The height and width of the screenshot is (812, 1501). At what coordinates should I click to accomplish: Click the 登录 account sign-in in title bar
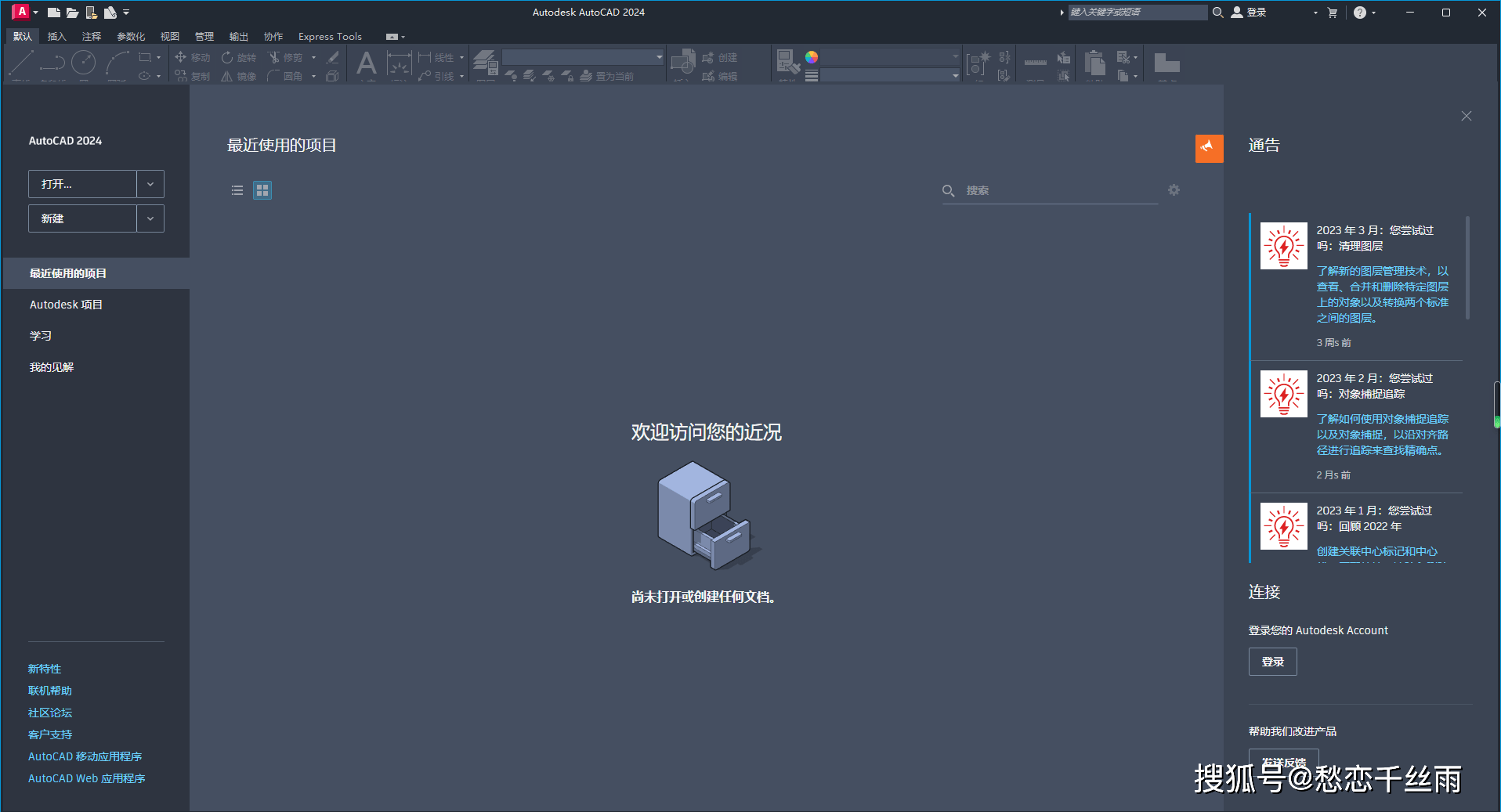pos(1249,13)
